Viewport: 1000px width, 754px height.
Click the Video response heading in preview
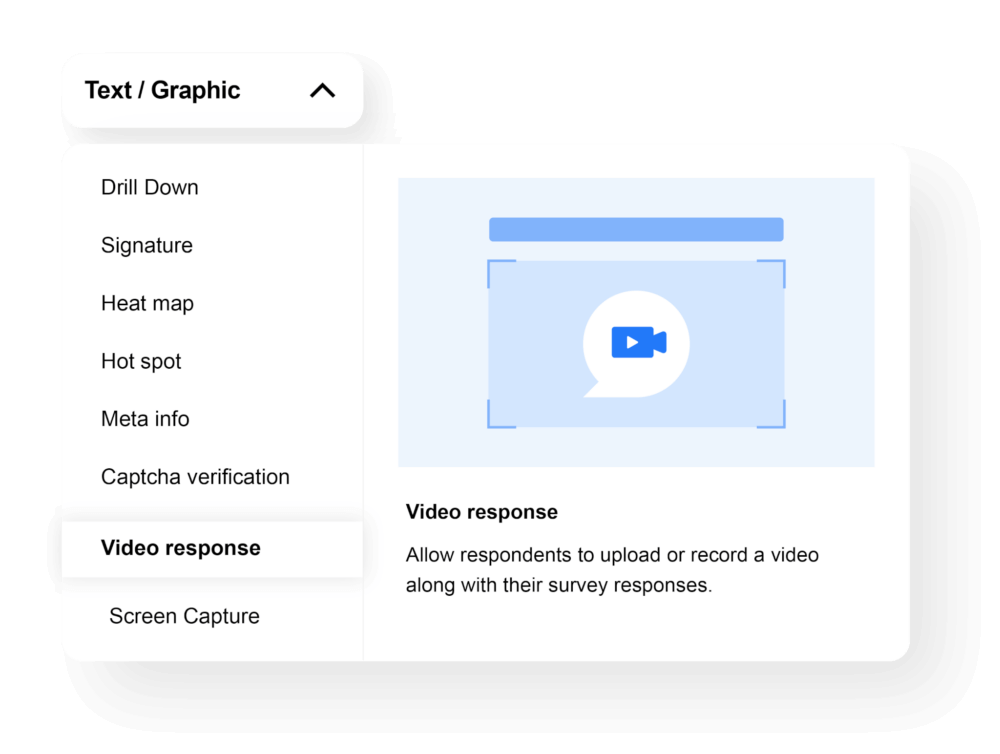pos(482,512)
